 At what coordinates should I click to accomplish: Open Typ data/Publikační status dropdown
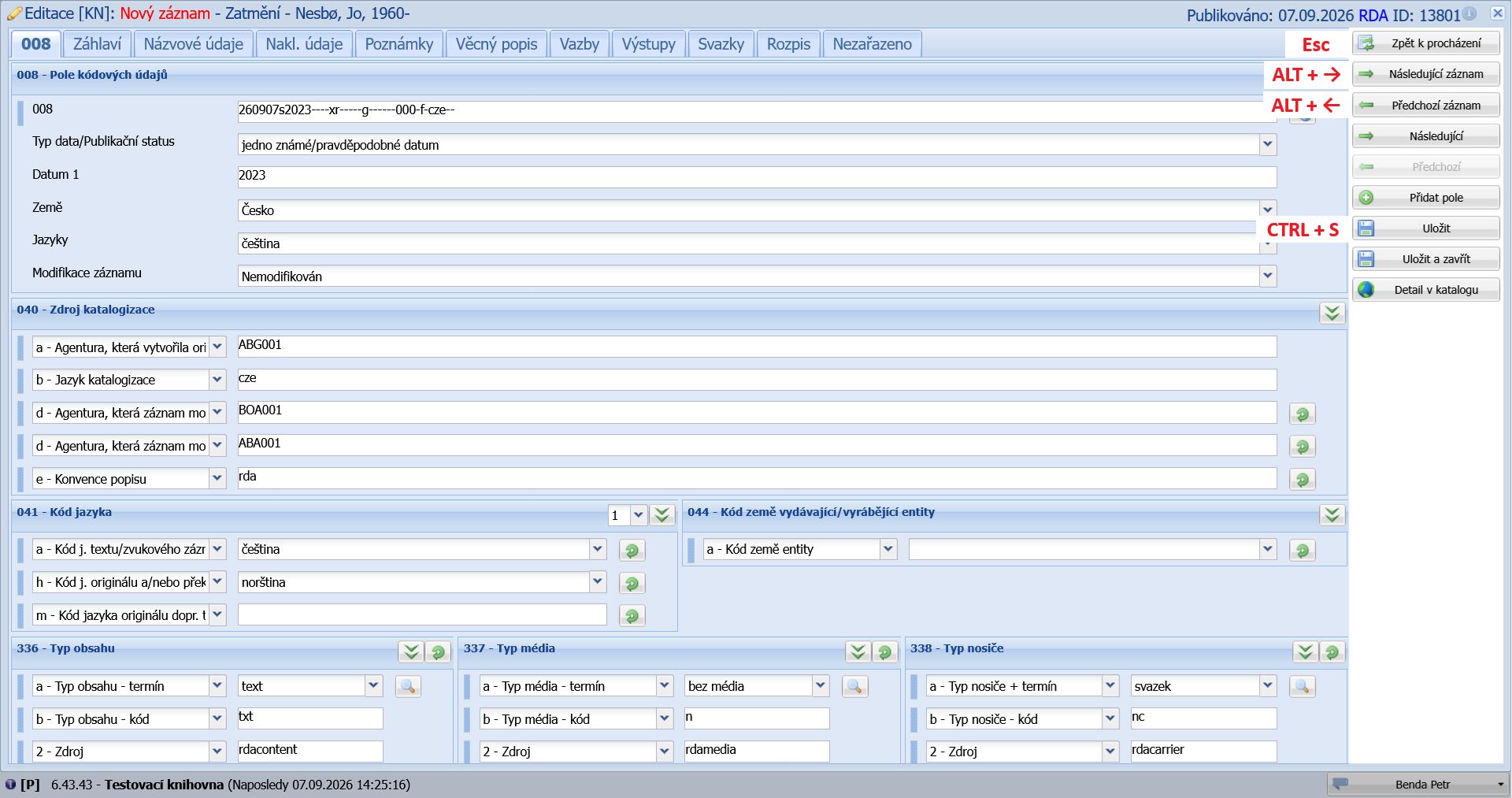click(x=1268, y=144)
